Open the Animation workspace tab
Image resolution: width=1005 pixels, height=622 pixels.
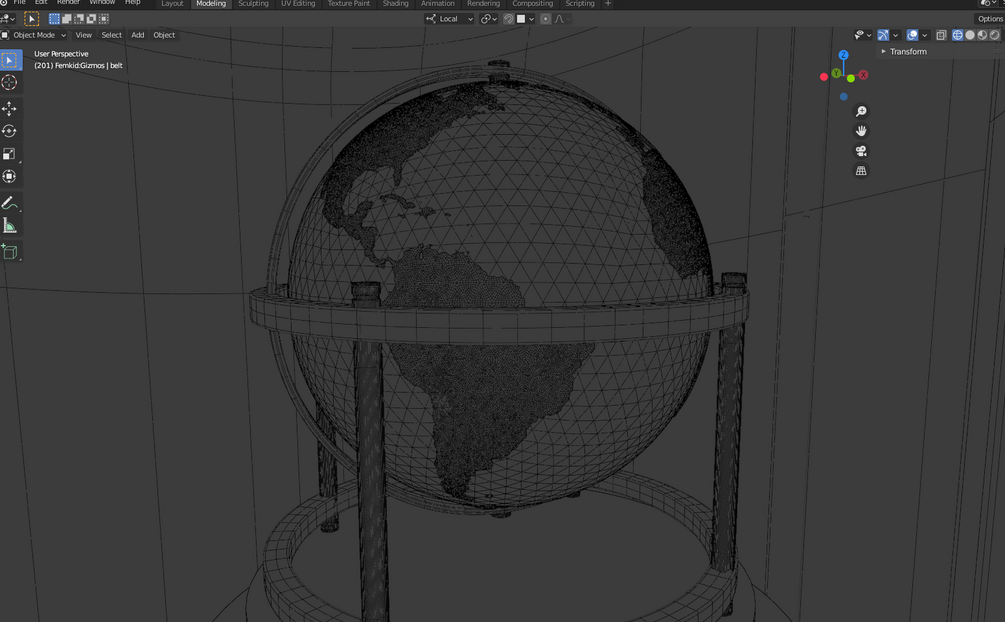tap(438, 3)
